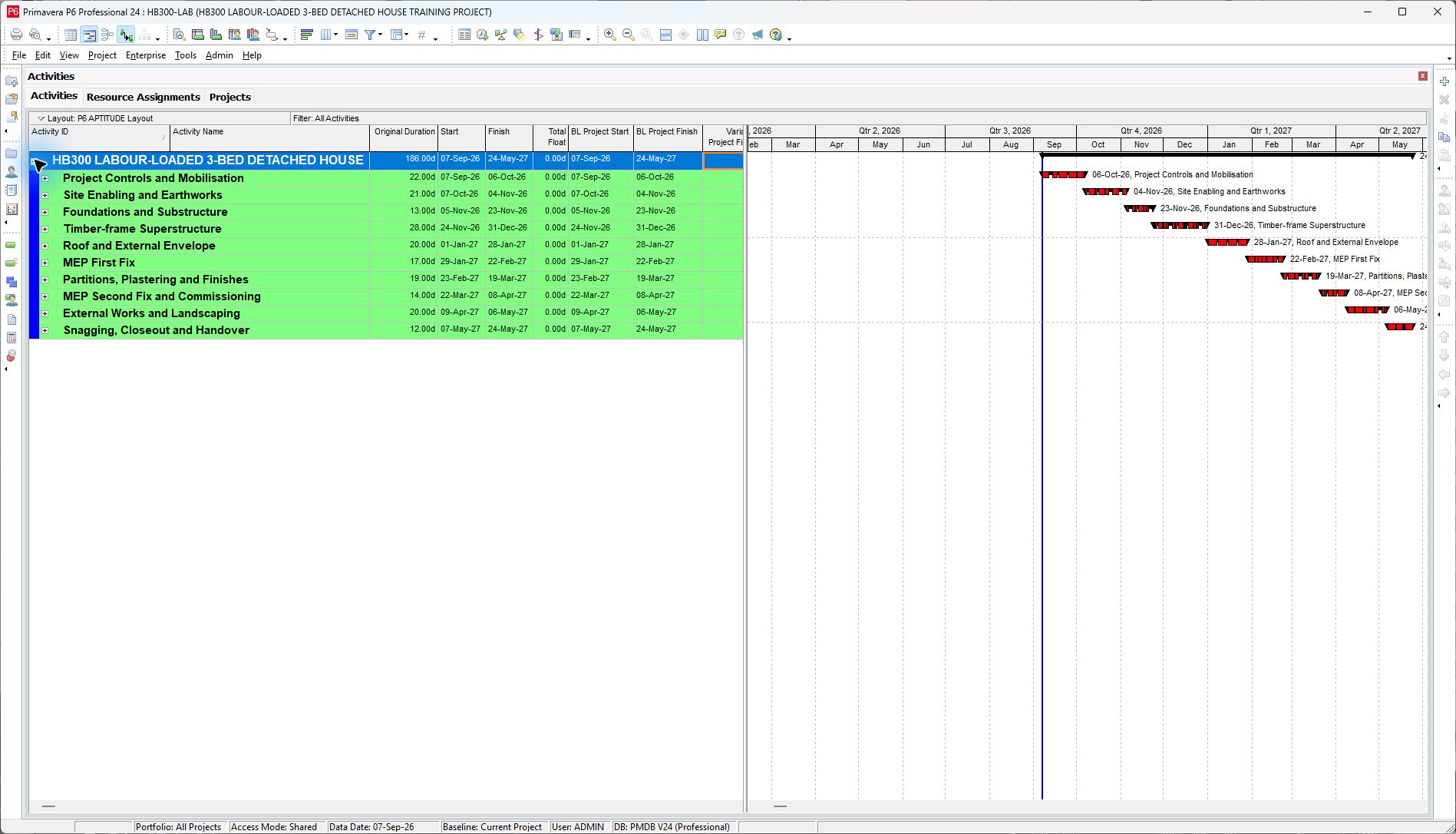Screen dimensions: 1456x834
Task: Expand the Foundations and Substructure group
Action: tap(45, 212)
